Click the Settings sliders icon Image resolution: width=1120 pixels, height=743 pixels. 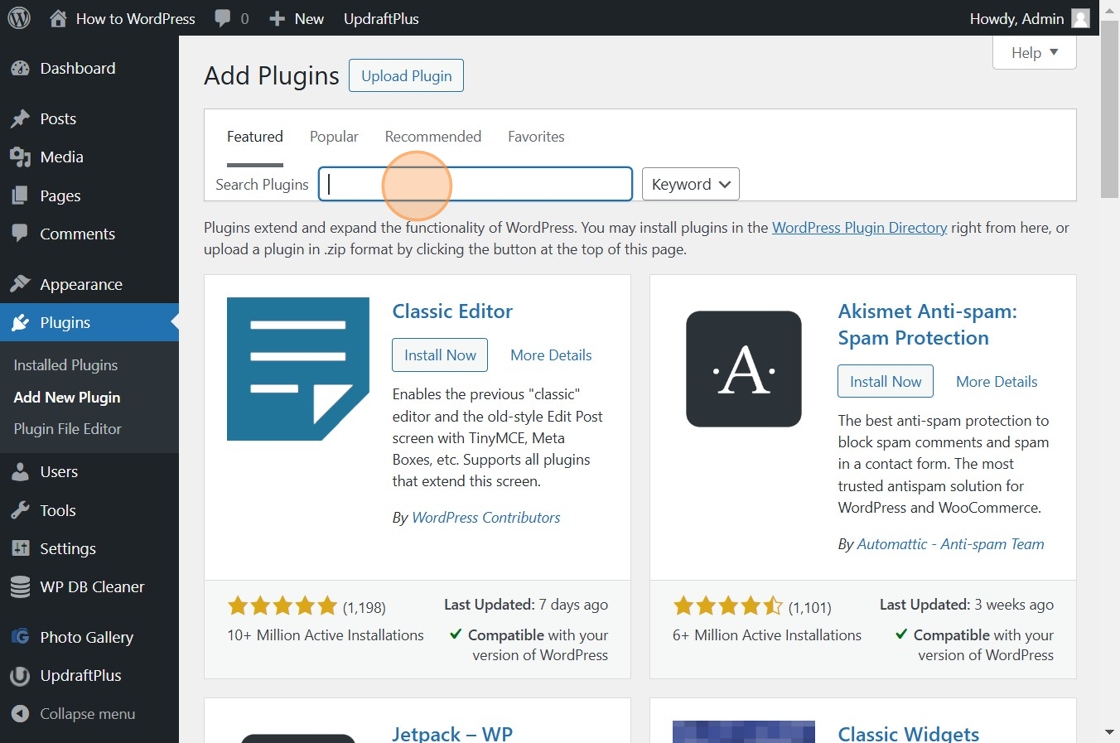(x=20, y=549)
